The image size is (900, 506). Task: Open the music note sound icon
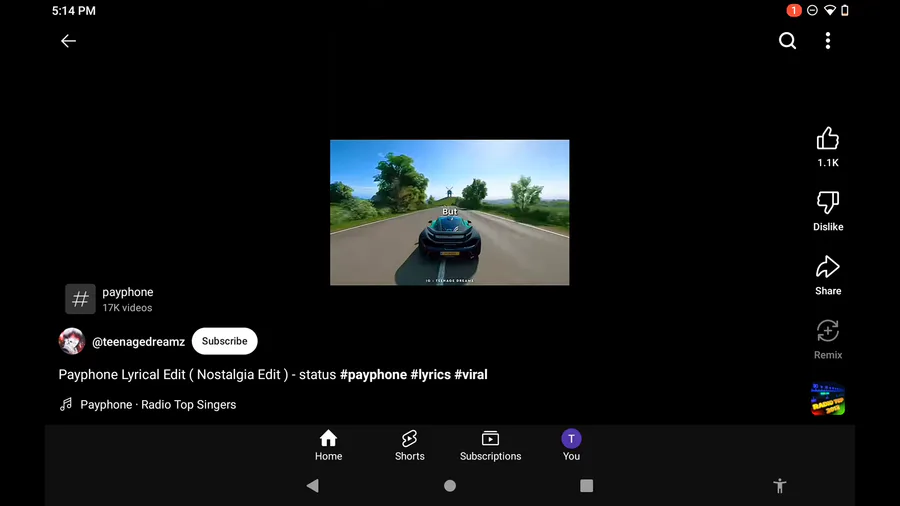point(66,404)
